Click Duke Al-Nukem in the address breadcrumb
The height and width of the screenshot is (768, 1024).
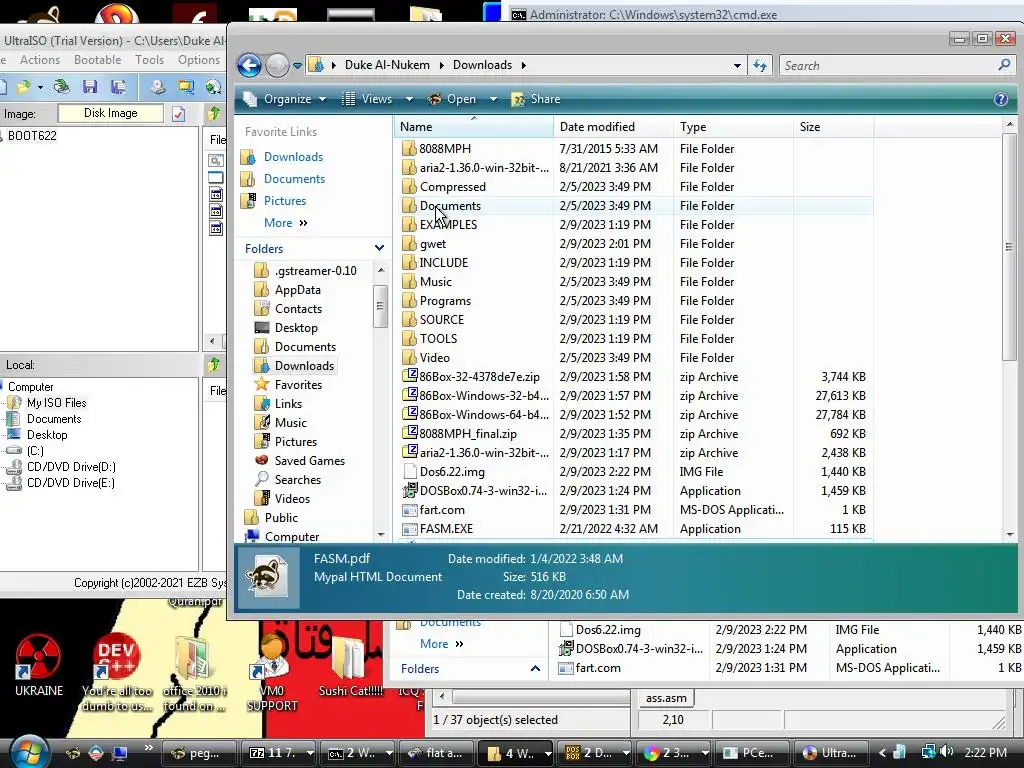point(387,65)
